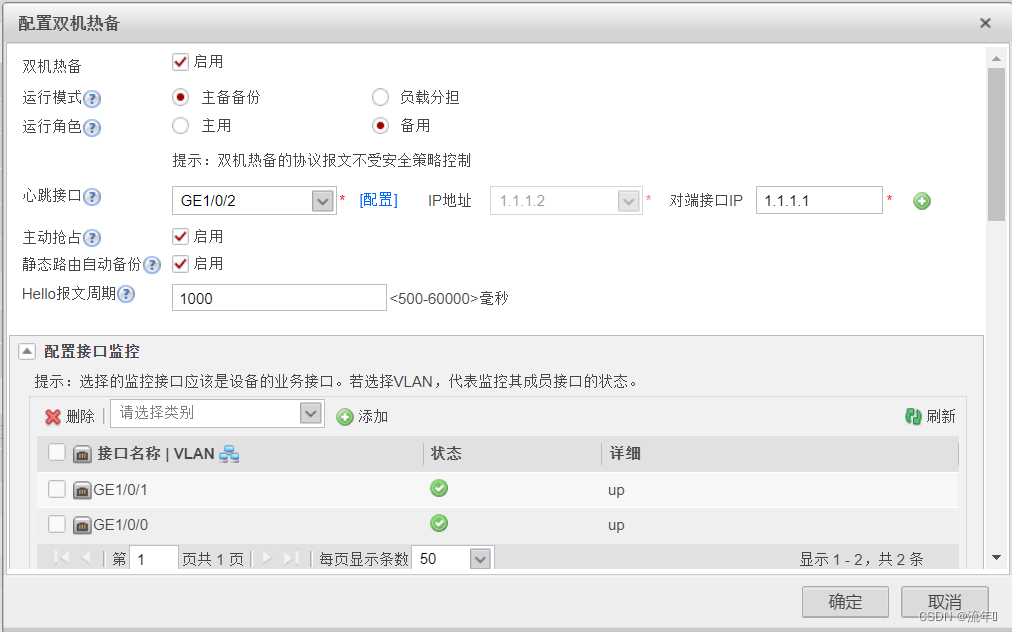
Task: Click 'up' detail in GE1/0/0 row
Action: pos(616,526)
